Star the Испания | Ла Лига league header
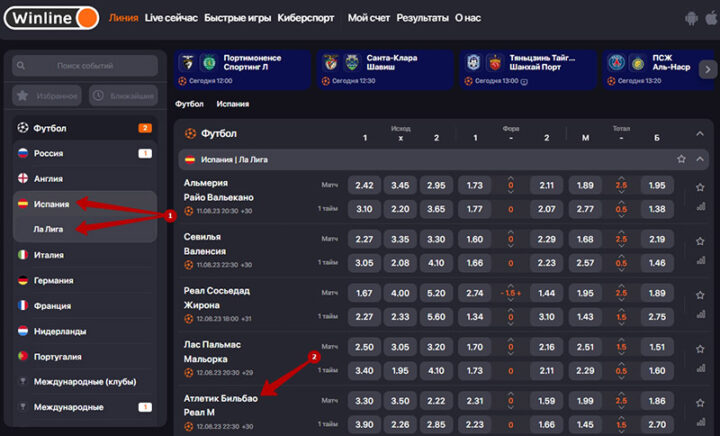Screen dimensions: 720x436 tap(681, 159)
